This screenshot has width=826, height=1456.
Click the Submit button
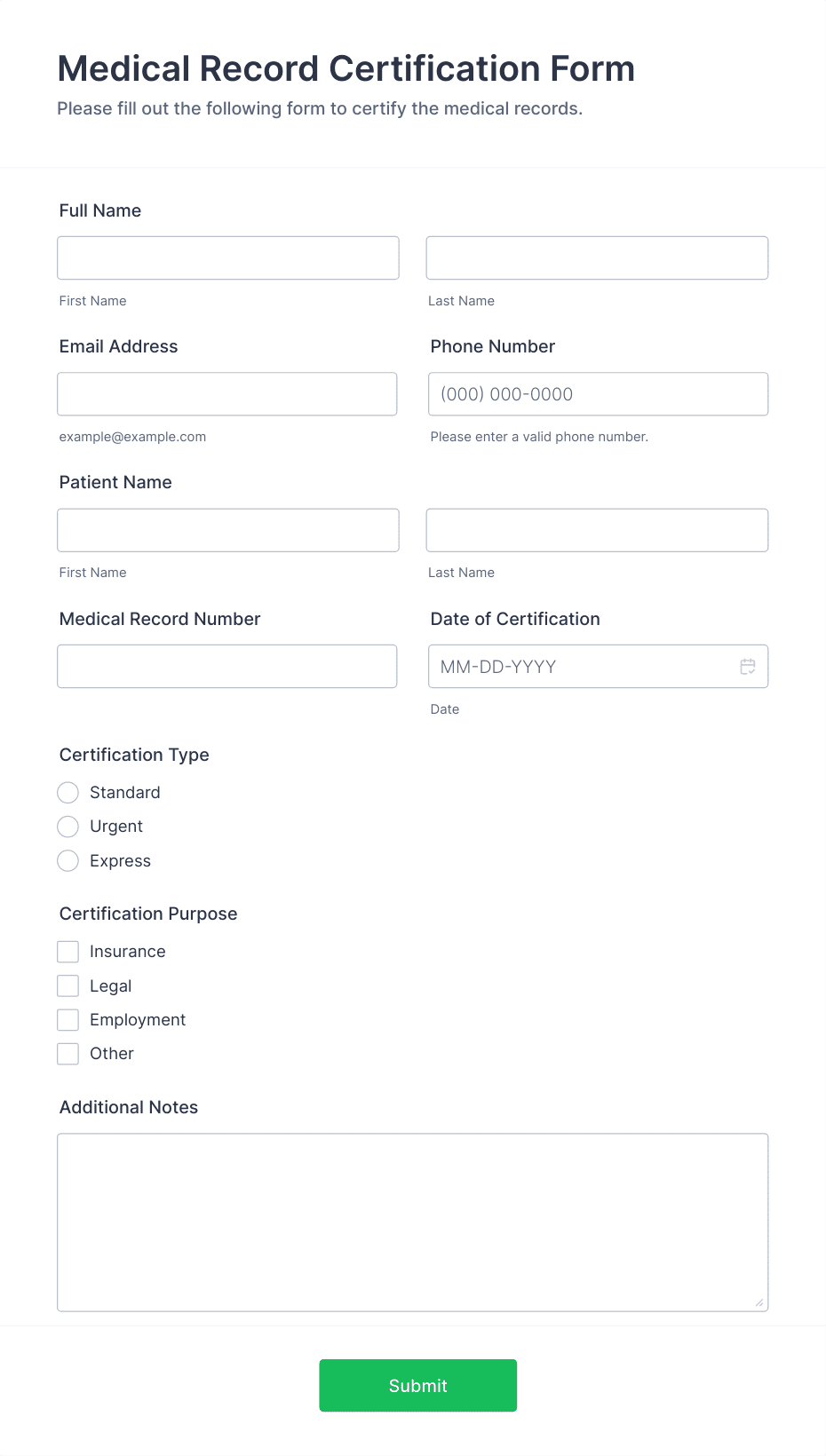click(x=417, y=1385)
